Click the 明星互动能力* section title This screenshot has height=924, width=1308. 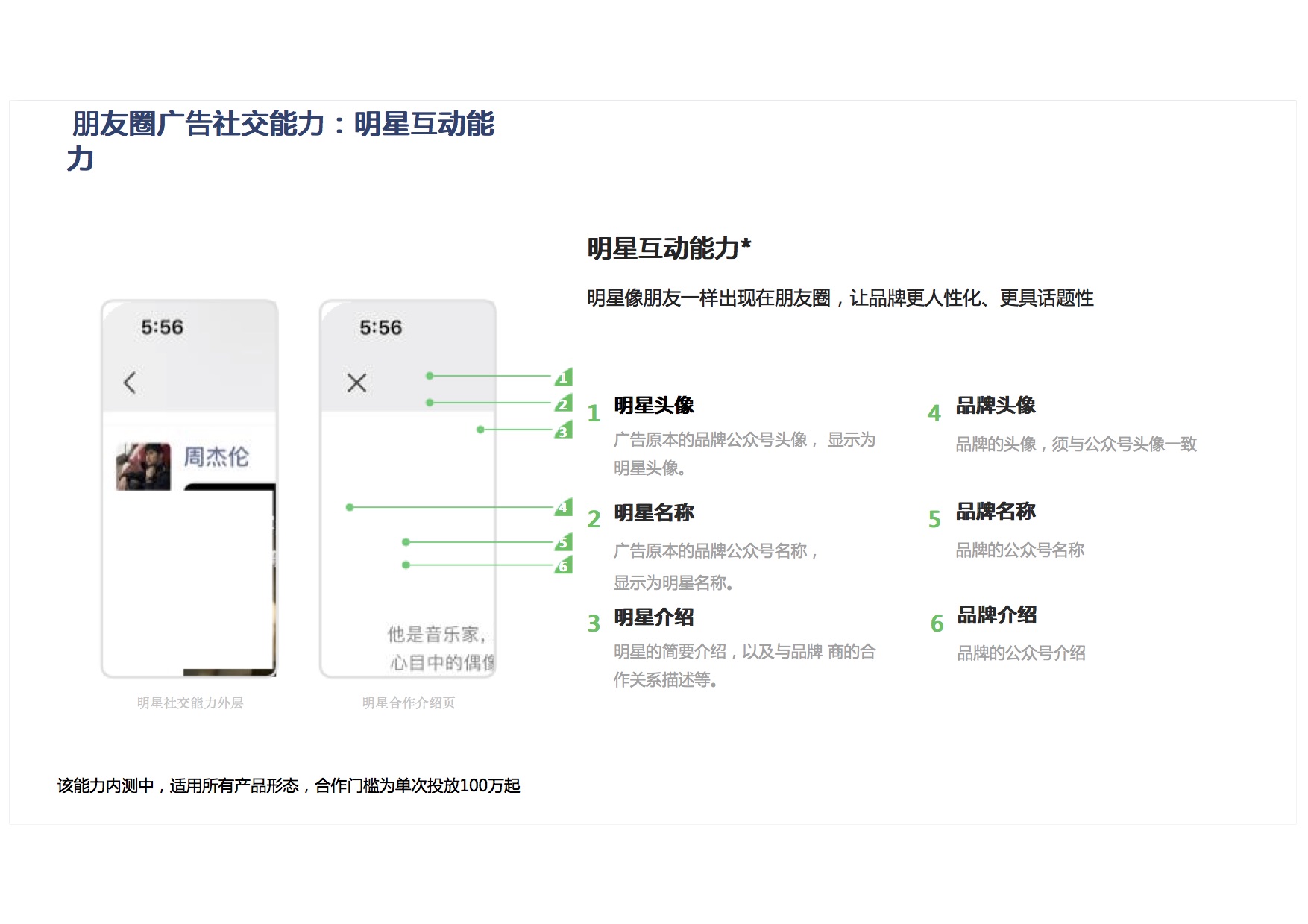[669, 248]
